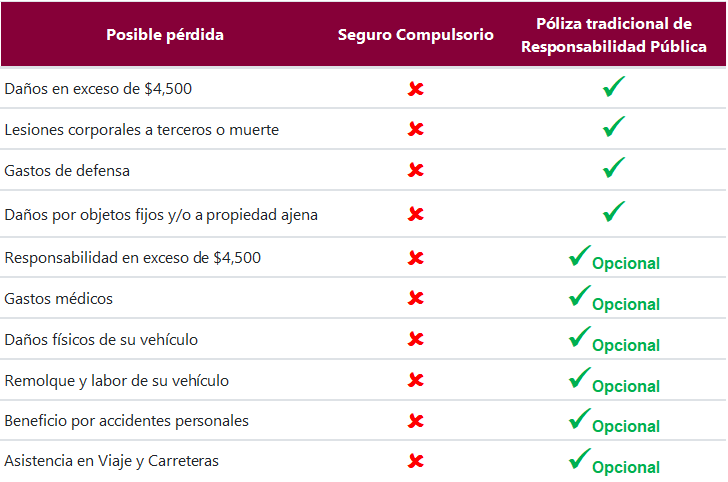Click green checkmark for Daños por objetos fijos
Viewport: 728px width, 482px height.
click(614, 212)
